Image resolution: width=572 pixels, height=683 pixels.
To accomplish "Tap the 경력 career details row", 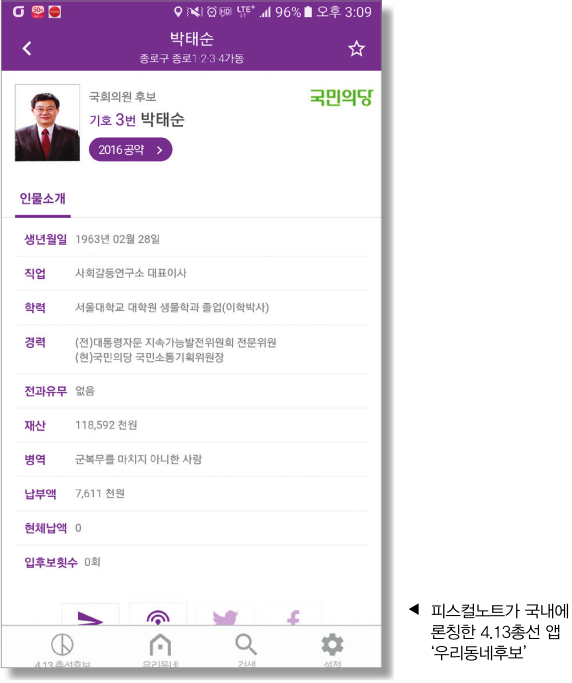I will pos(192,350).
